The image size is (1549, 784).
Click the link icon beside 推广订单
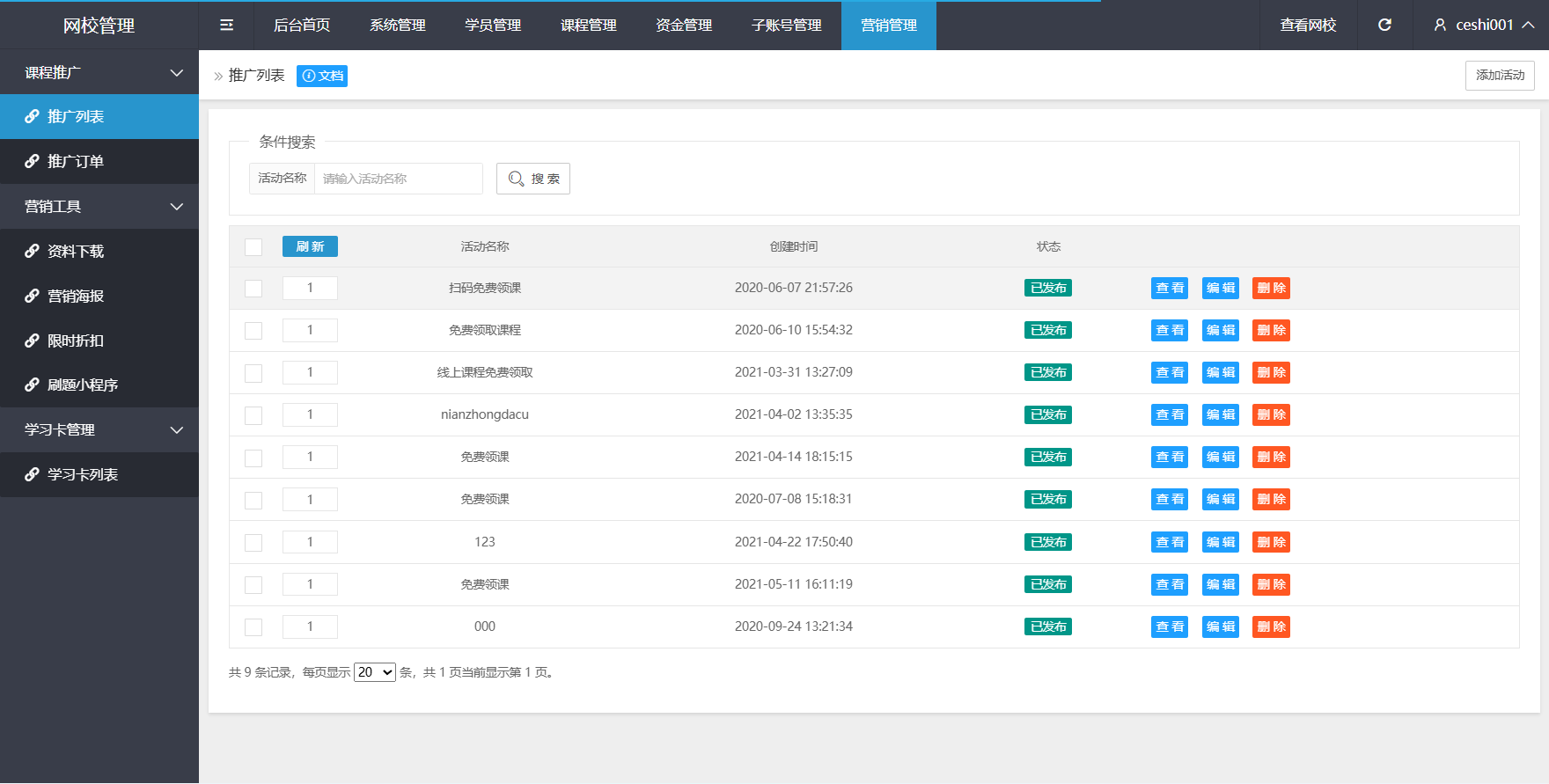tap(32, 161)
